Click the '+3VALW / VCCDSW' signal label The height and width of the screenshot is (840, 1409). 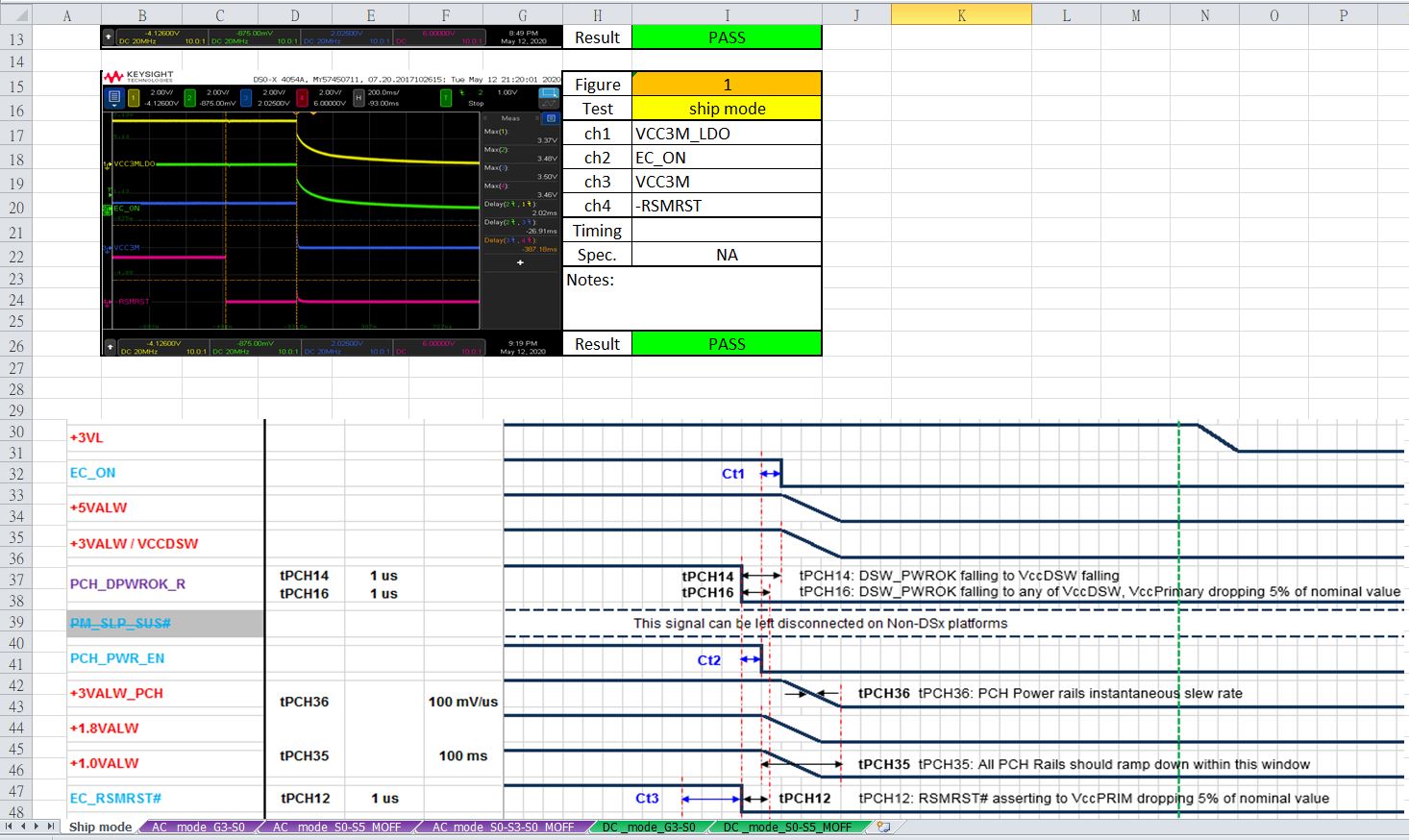click(x=134, y=544)
